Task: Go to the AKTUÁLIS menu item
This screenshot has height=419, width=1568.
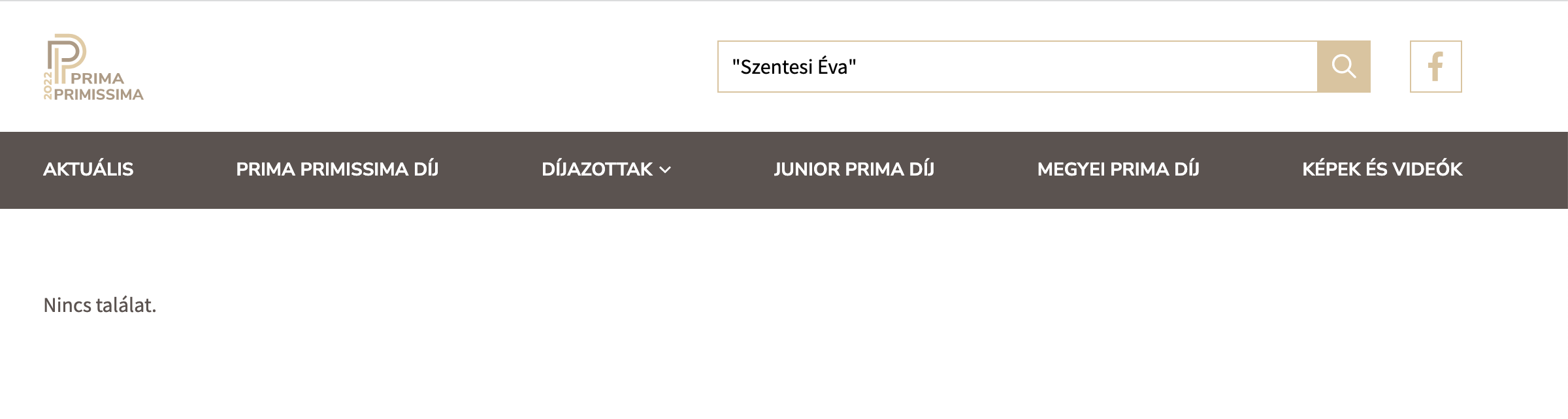Action: 88,170
